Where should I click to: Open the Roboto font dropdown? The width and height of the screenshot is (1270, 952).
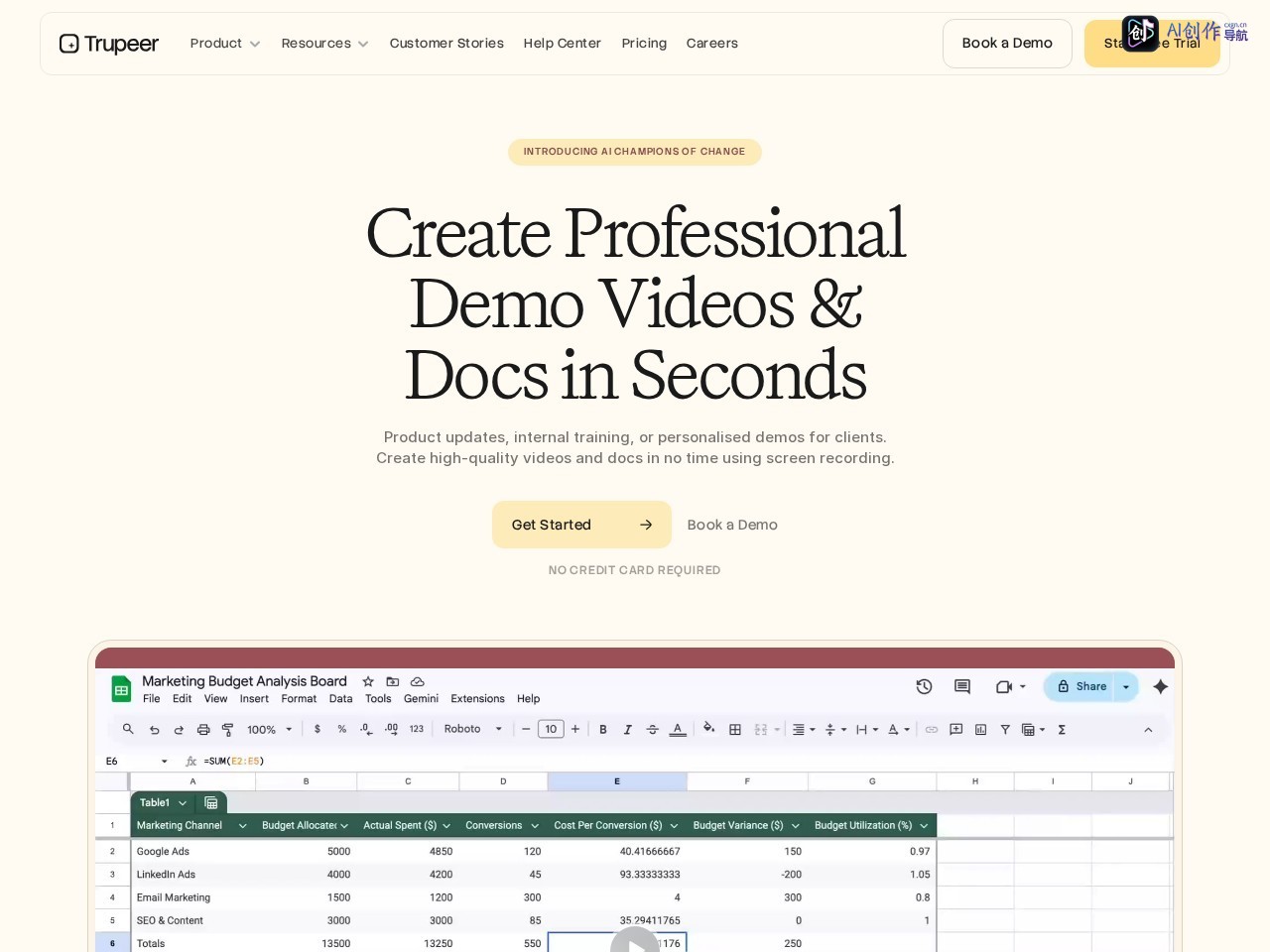tap(473, 729)
